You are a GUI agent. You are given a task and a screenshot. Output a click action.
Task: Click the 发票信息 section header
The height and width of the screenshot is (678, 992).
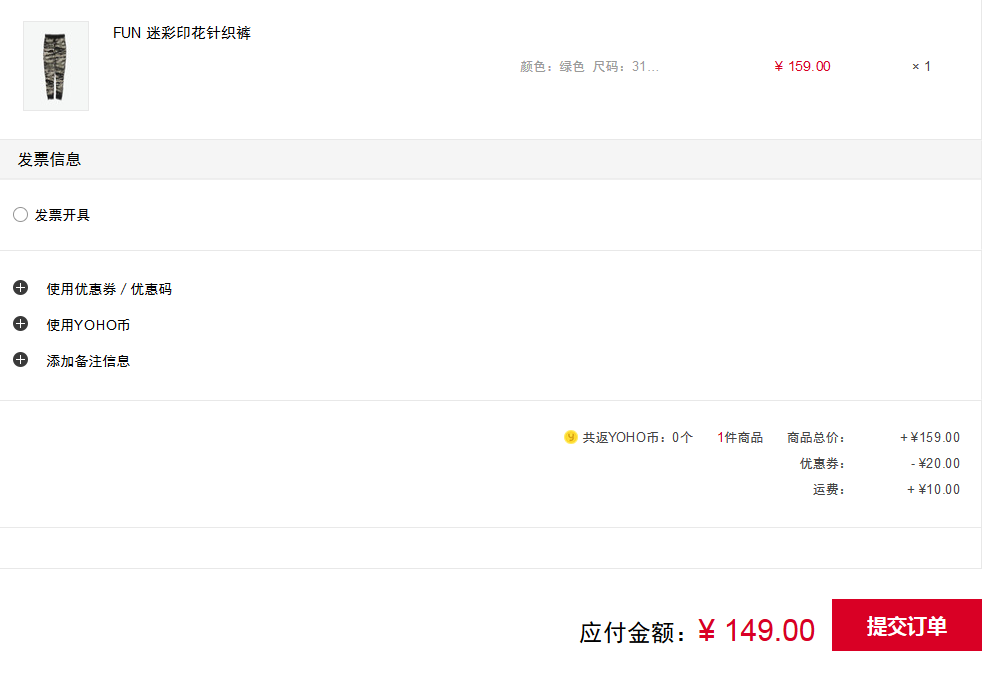coord(49,159)
